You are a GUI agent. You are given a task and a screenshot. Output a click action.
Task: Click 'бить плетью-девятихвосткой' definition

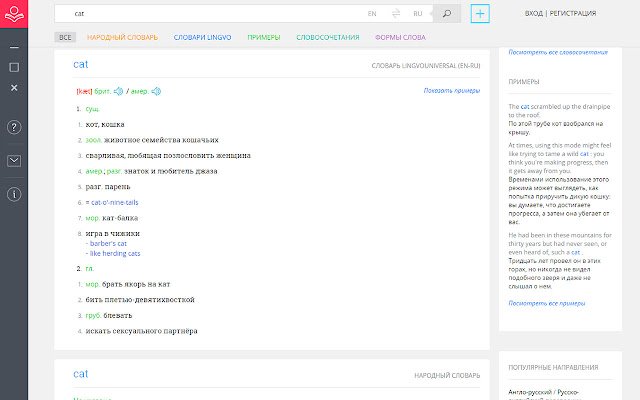[x=140, y=300]
